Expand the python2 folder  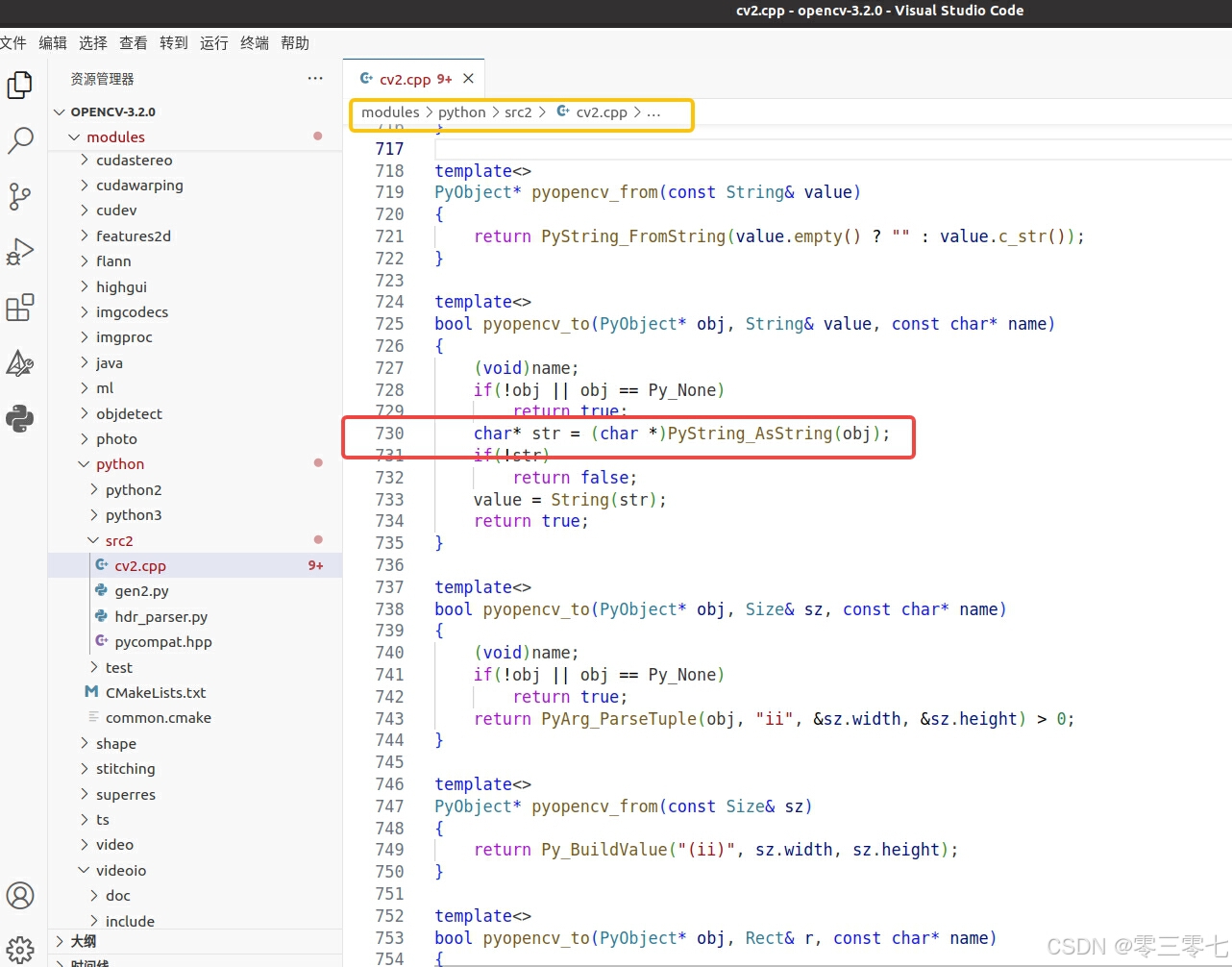pyautogui.click(x=195, y=490)
